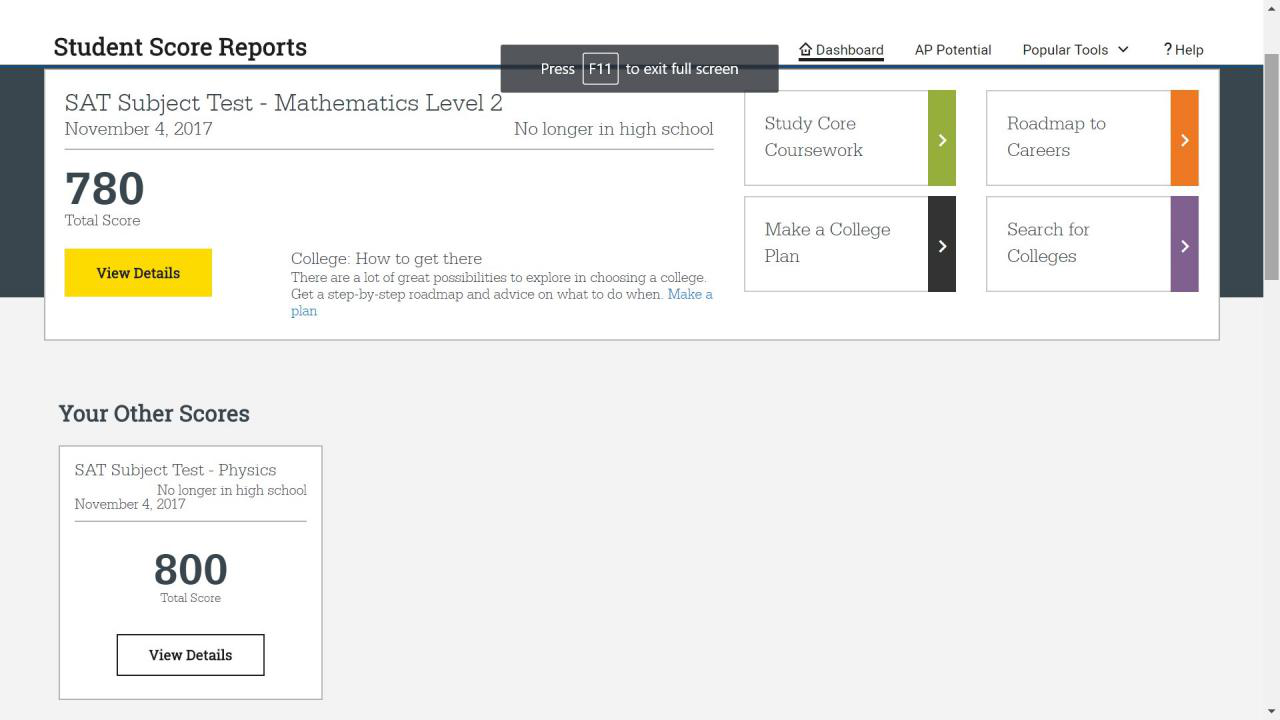Click the green arrow on Study Core Coursework
The height and width of the screenshot is (720, 1280).
942,138
